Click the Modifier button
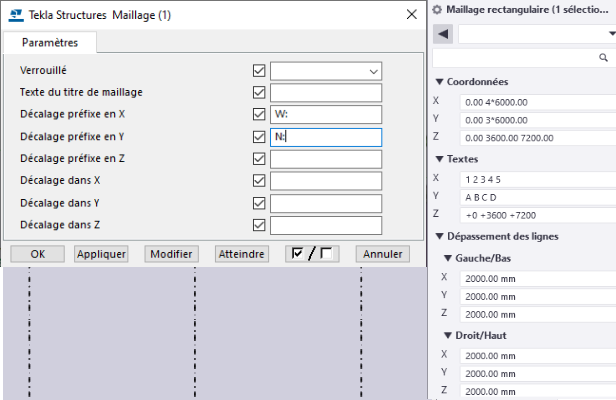The image size is (616, 400). pyautogui.click(x=171, y=254)
